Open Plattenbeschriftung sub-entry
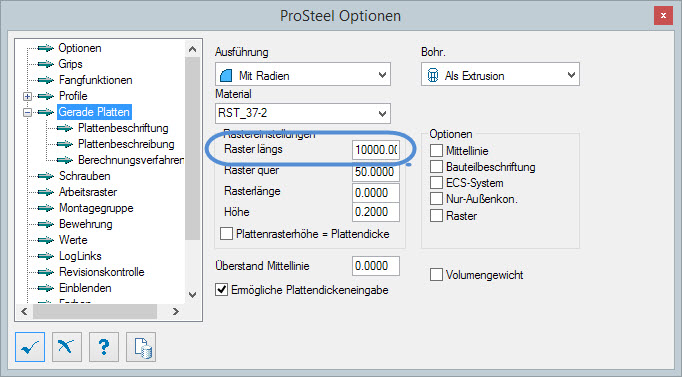Screen dimensions: 682x377 (123, 128)
